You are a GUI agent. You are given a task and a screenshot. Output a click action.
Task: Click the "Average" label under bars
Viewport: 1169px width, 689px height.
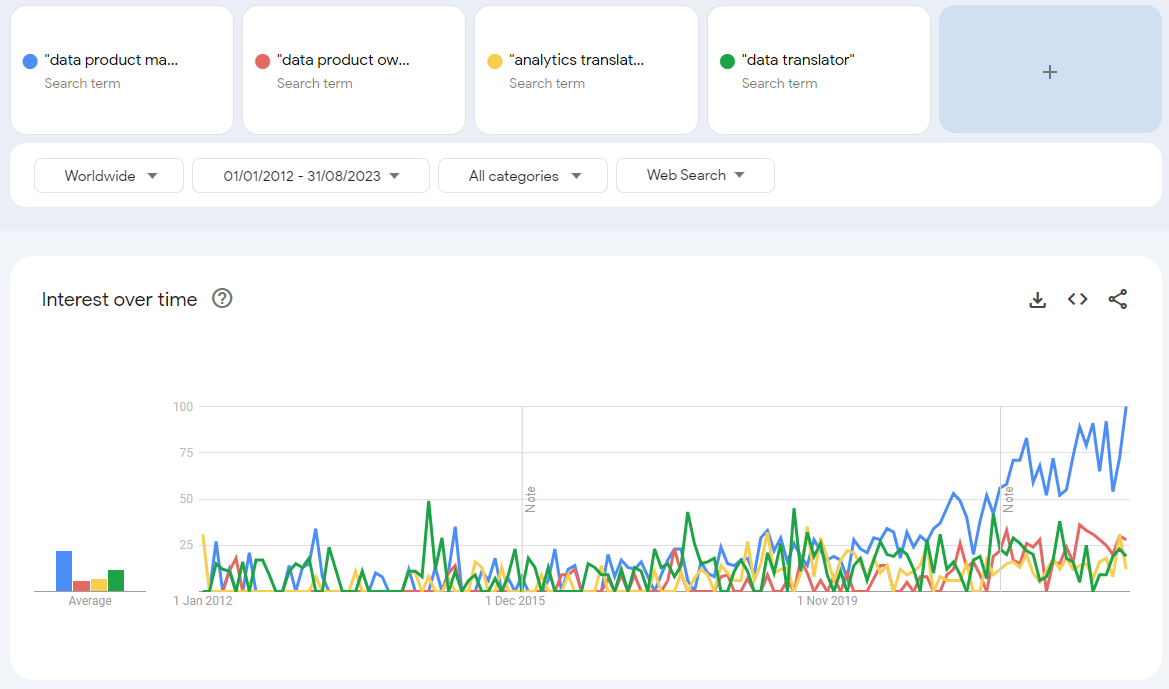click(90, 601)
